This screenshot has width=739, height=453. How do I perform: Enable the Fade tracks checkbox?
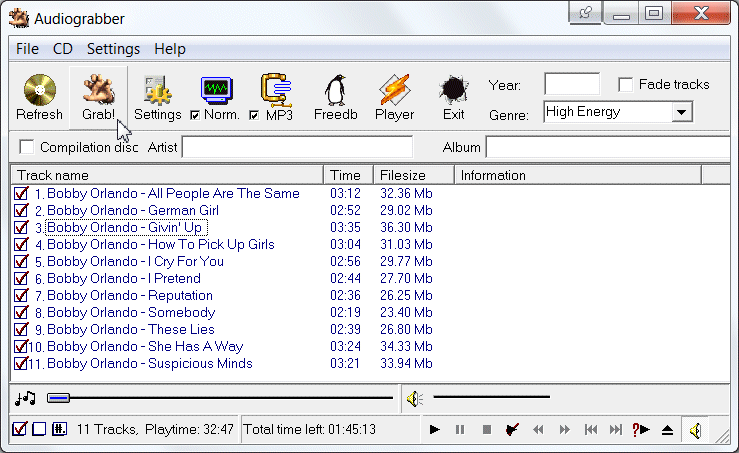click(x=625, y=85)
